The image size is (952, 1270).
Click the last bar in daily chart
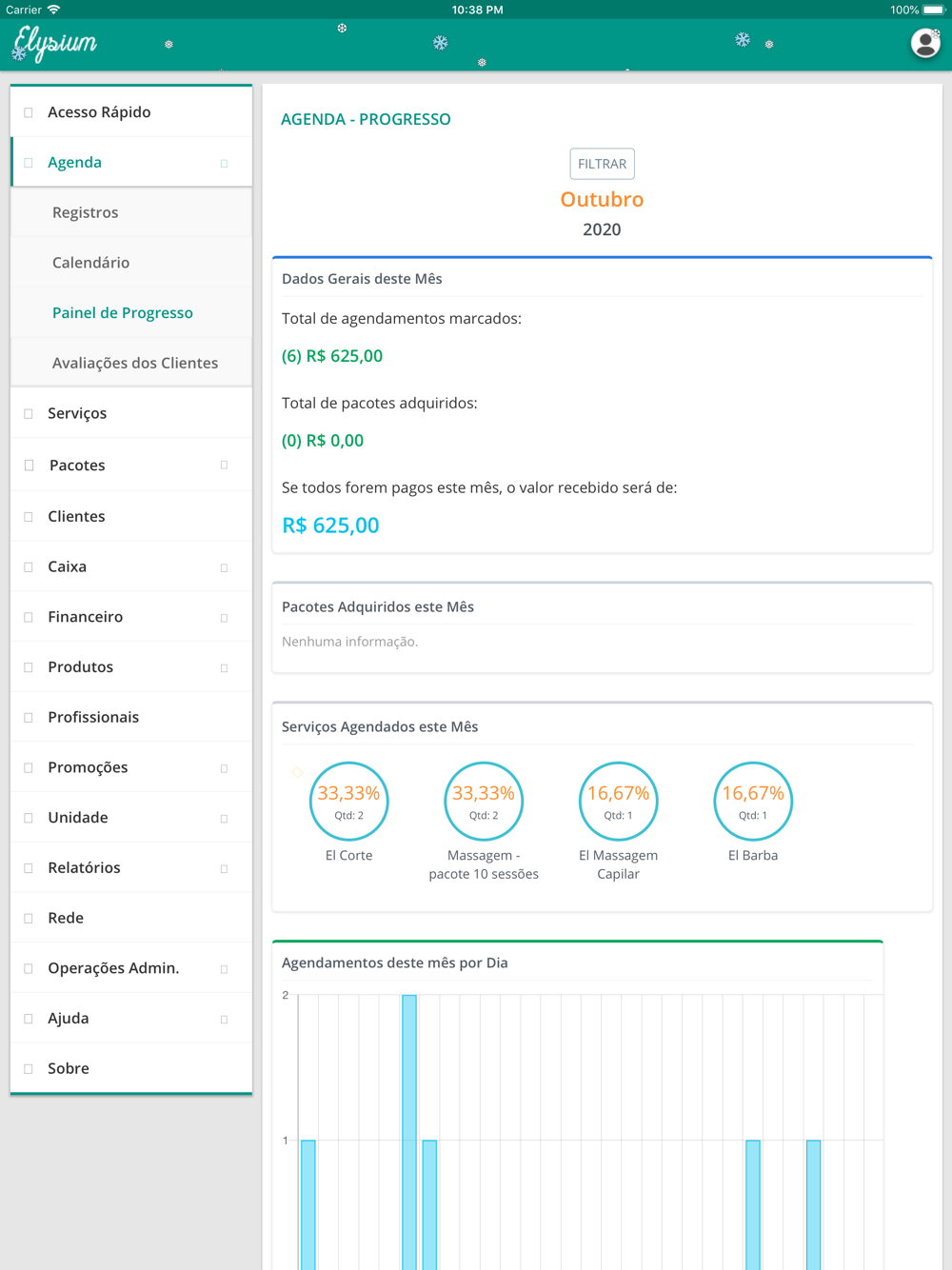point(814,1204)
